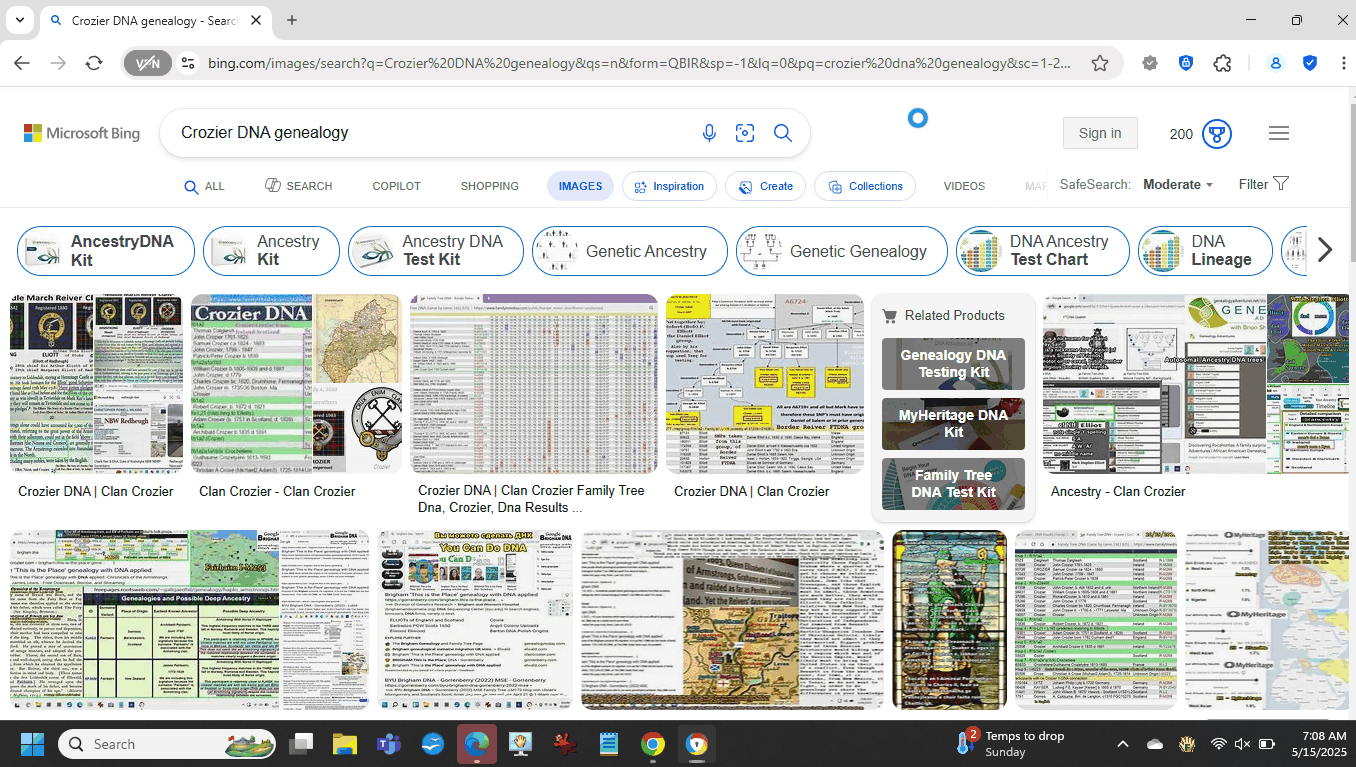Select the AncestryDNA Kit suggestion chip

coord(107,250)
